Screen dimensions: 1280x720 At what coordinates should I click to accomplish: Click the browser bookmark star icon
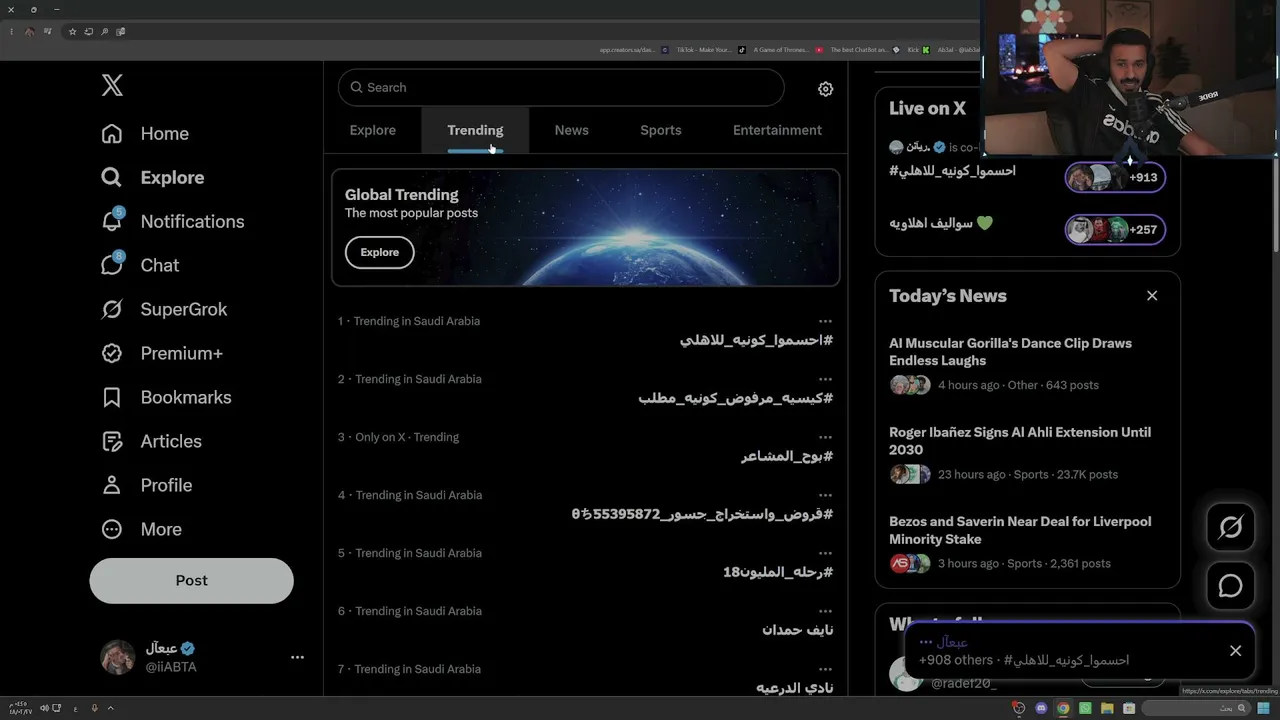72,32
